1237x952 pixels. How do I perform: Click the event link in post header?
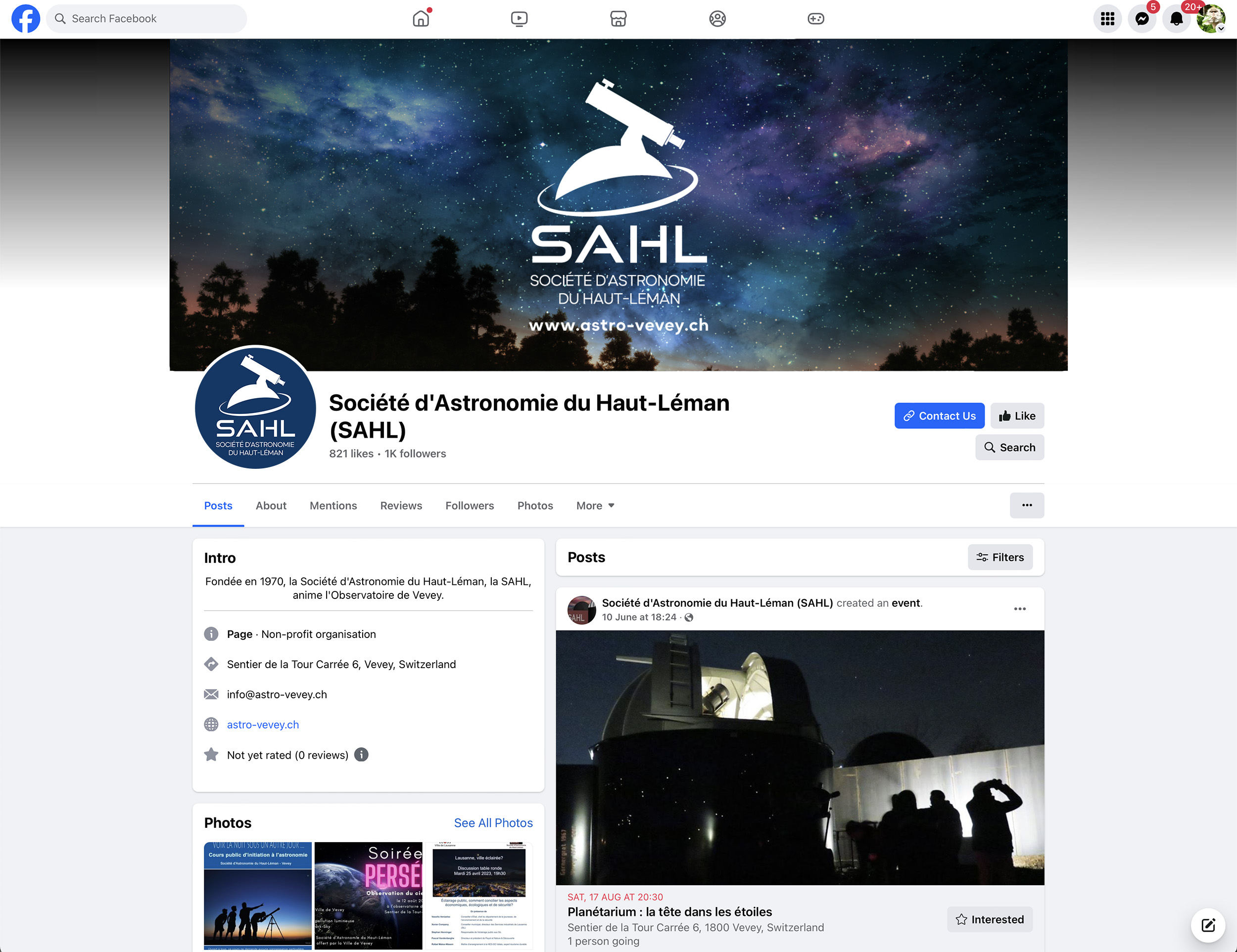click(905, 603)
